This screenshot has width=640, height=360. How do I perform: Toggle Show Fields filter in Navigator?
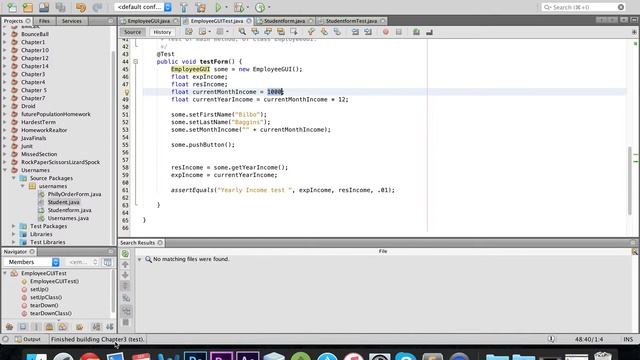[x=23, y=327]
